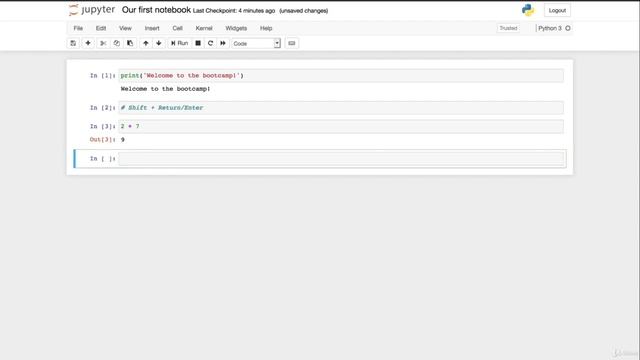Click the empty active code cell
Viewport: 640px width, 360px height.
coord(341,159)
